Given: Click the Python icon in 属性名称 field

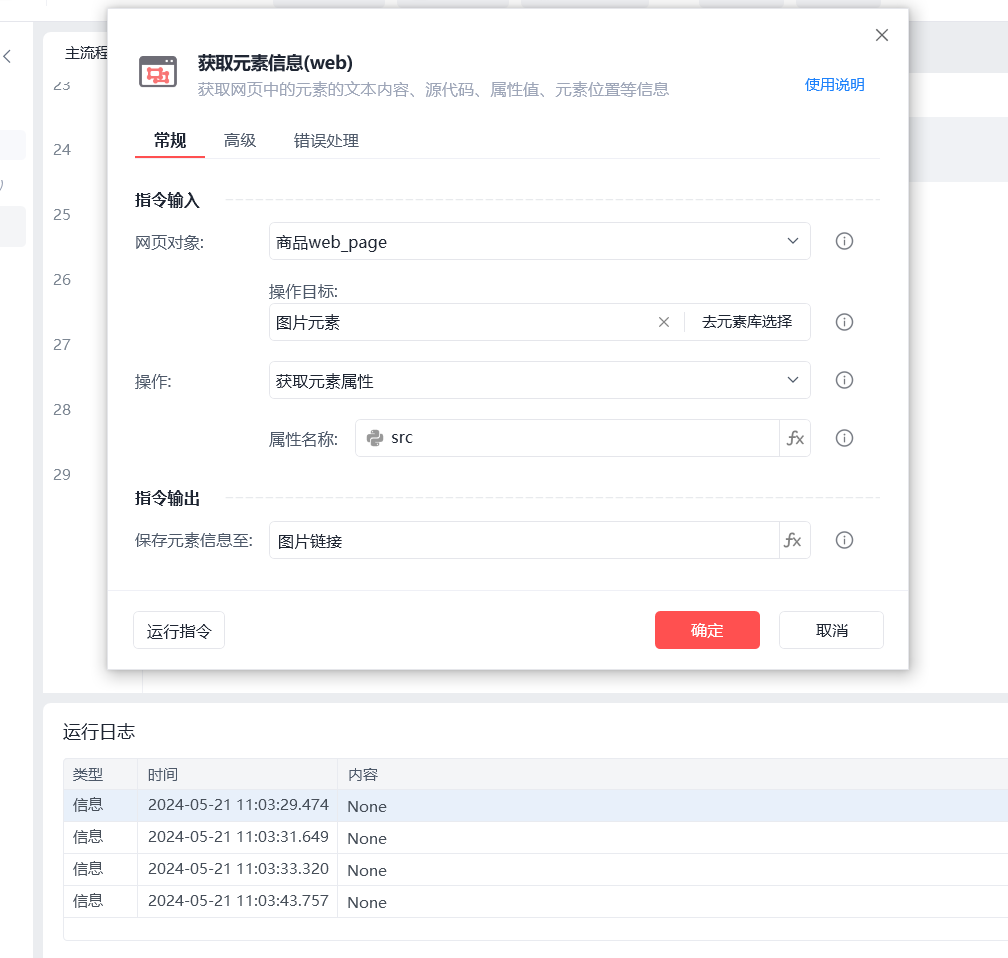Looking at the screenshot, I should [375, 438].
